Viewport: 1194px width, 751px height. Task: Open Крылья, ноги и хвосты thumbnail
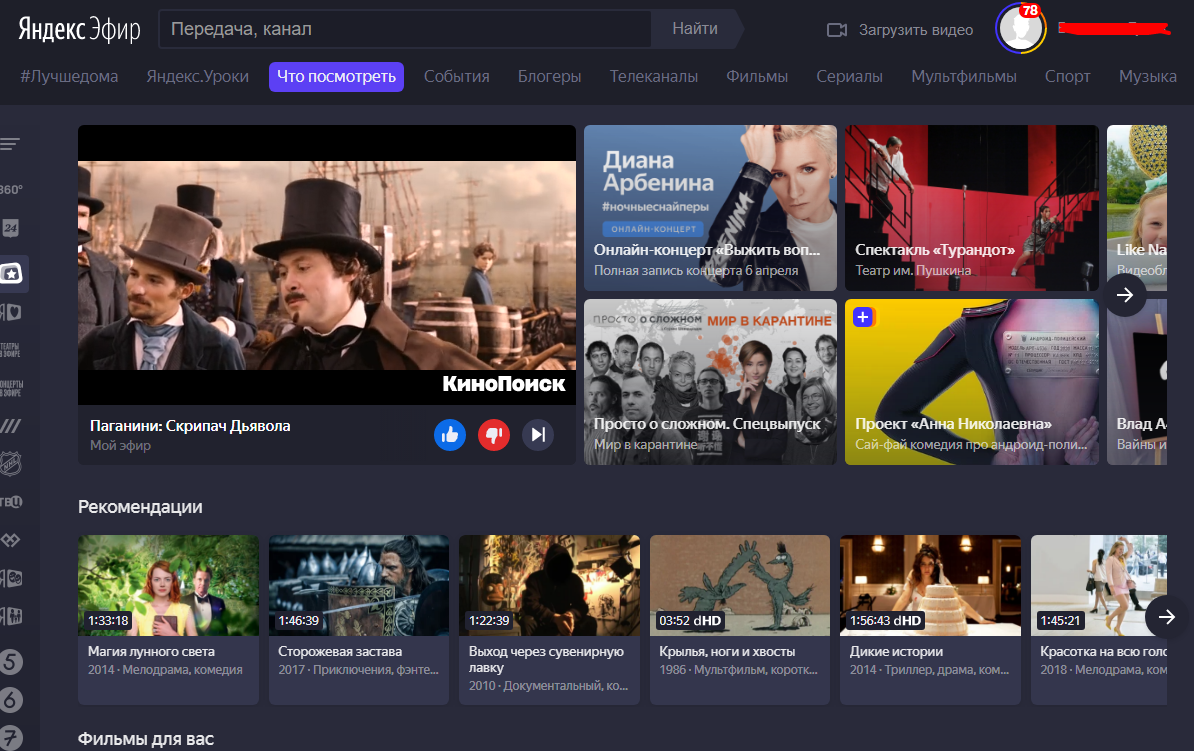tap(740, 585)
